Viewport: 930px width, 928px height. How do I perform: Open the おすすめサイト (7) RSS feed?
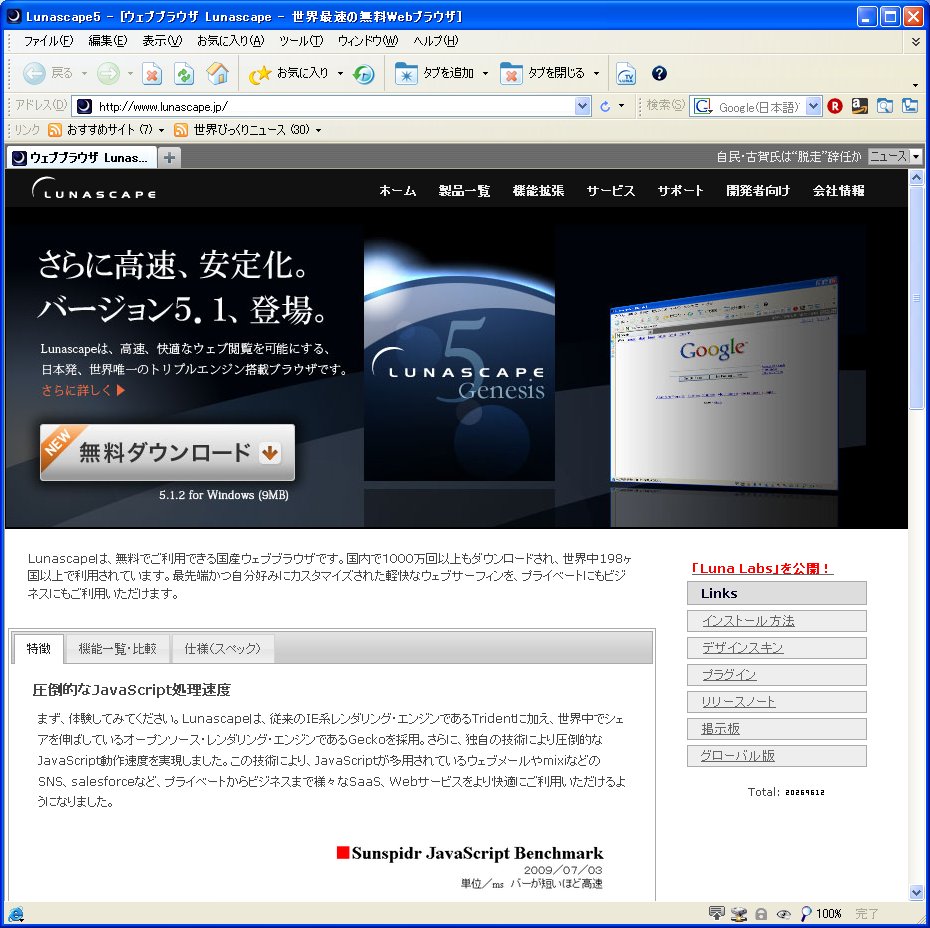(100, 130)
